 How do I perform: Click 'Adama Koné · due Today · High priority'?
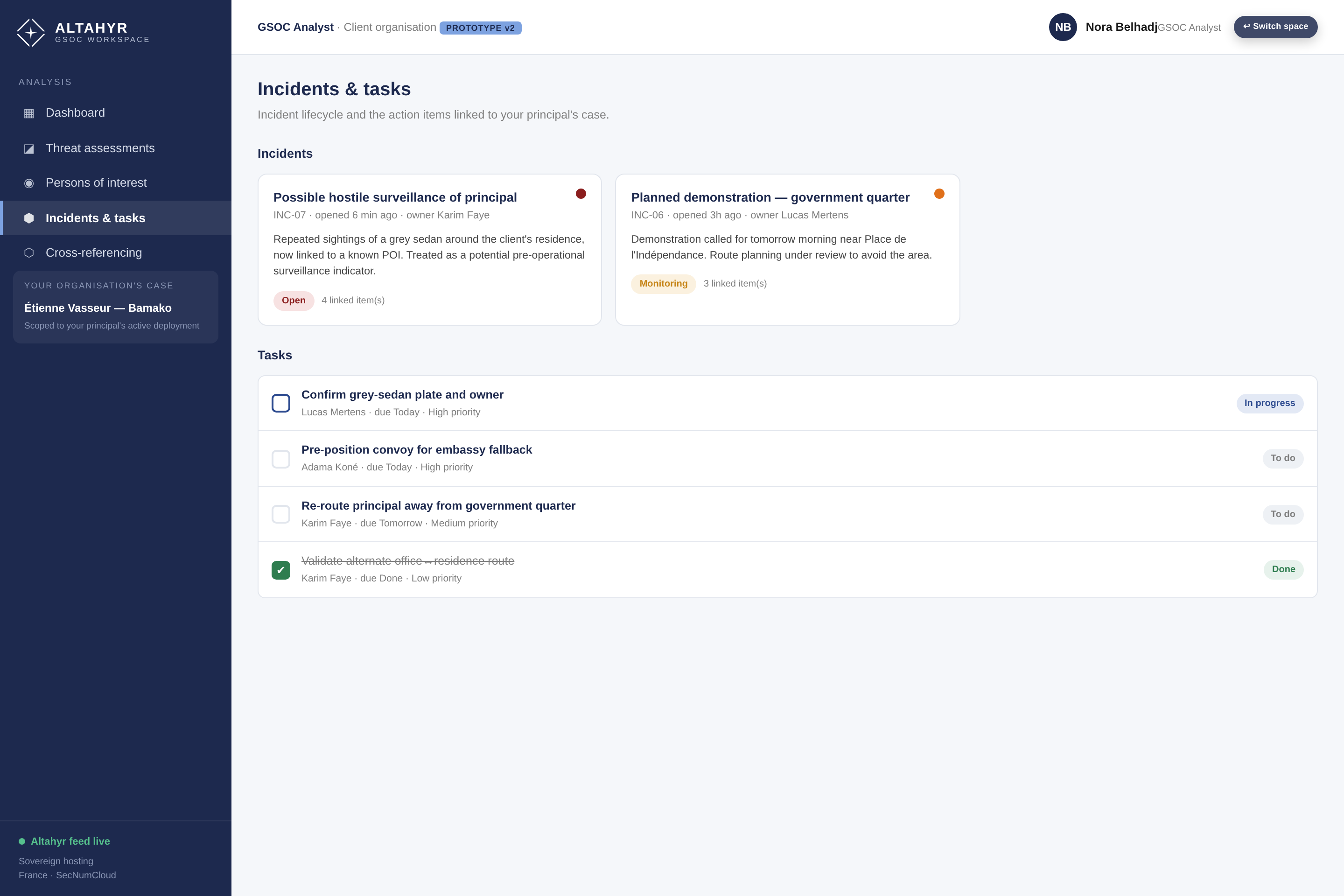coord(387,468)
